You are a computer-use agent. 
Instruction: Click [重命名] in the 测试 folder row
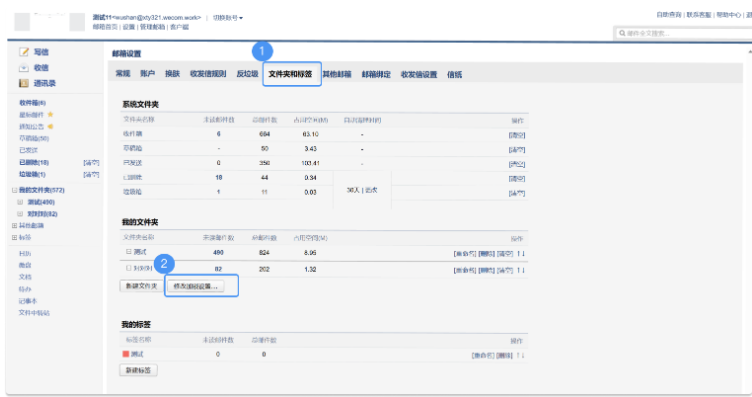pos(465,254)
